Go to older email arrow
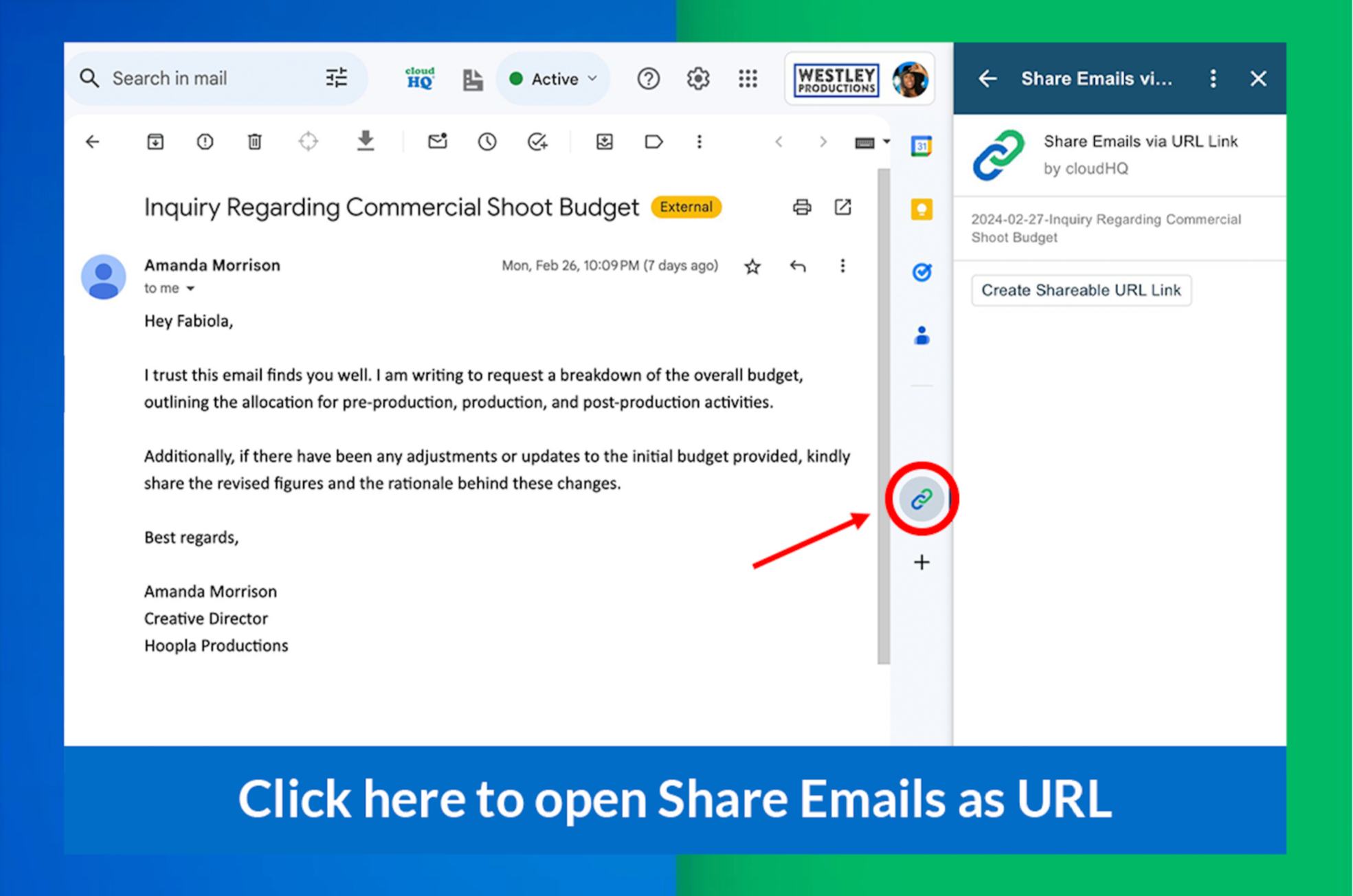This screenshot has width=1353, height=896. [x=823, y=142]
